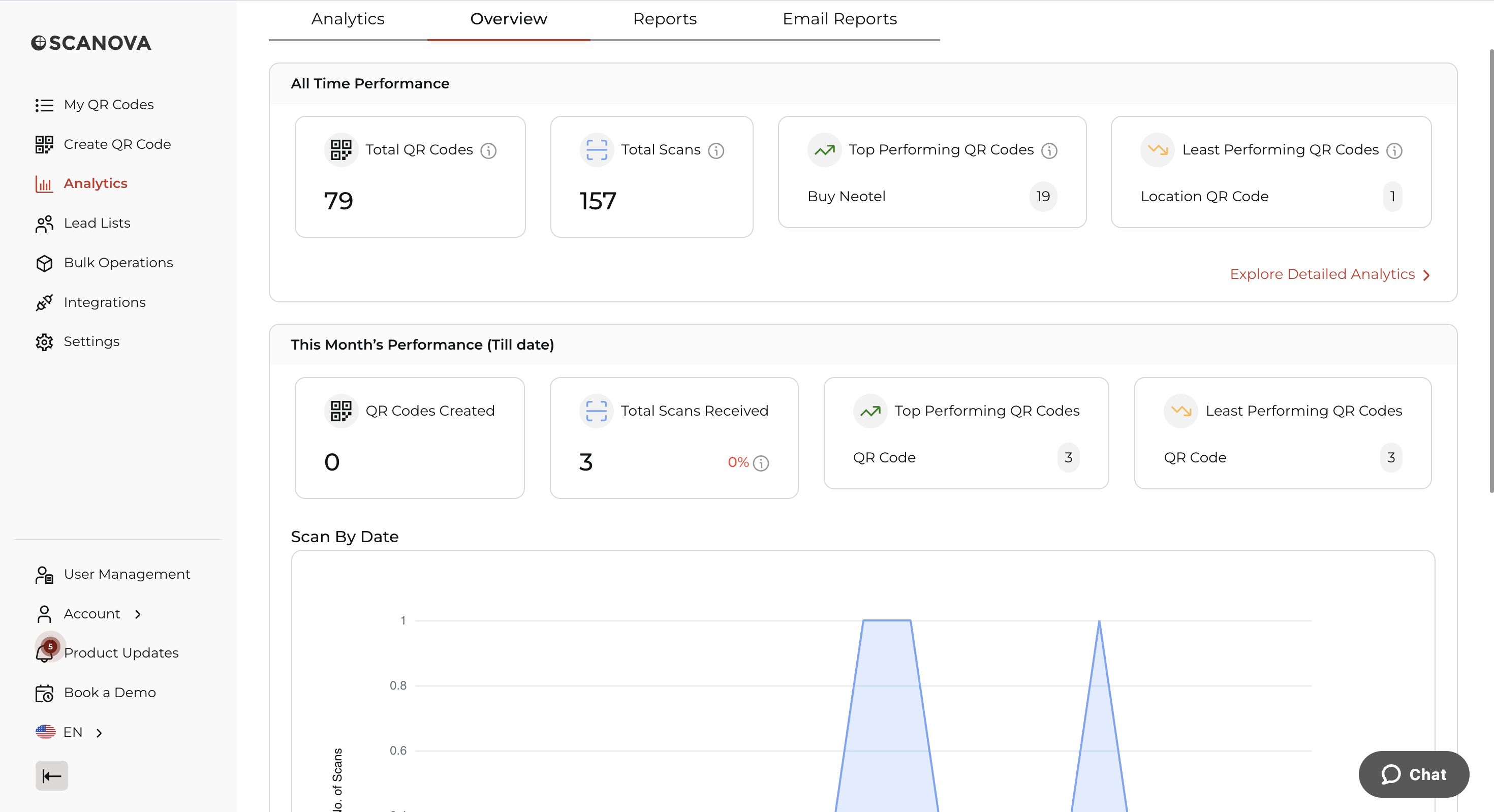This screenshot has width=1494, height=812.
Task: Click the Book a Demo link
Action: 110,693
